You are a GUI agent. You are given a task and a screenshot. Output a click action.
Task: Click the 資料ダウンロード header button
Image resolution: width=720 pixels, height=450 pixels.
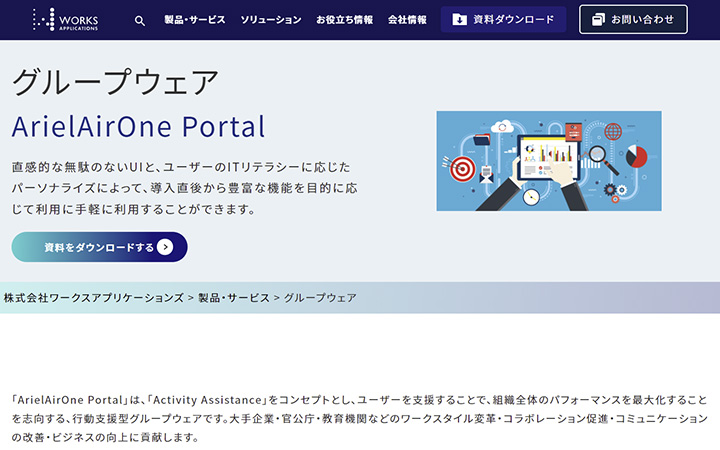pyautogui.click(x=503, y=19)
